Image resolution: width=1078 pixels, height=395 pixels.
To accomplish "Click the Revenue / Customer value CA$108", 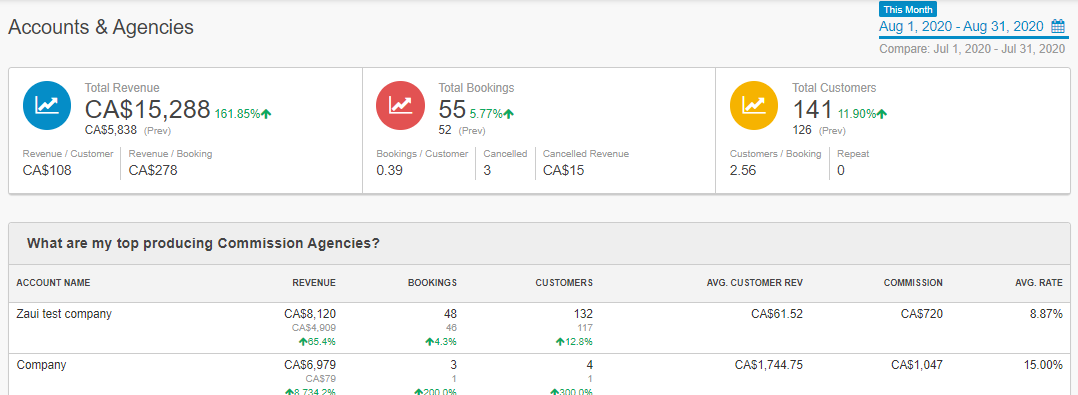I will pyautogui.click(x=47, y=170).
